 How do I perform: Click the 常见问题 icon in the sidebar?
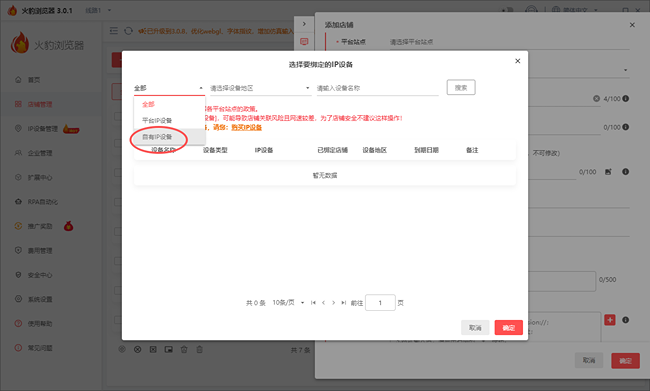(18, 348)
